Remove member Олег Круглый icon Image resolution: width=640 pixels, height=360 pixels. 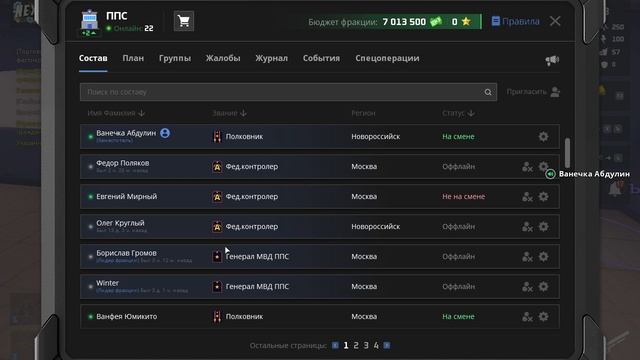(x=527, y=227)
